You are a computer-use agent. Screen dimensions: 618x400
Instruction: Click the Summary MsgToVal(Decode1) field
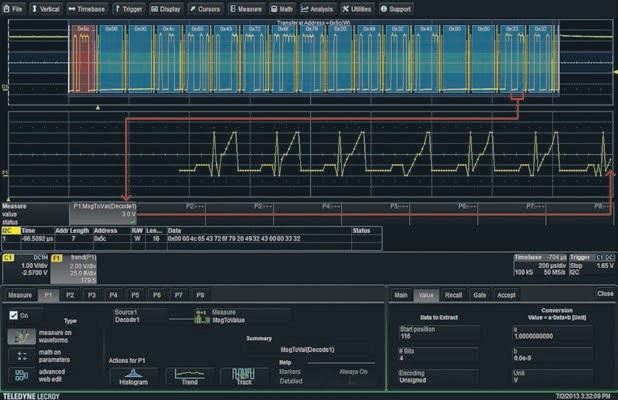(x=307, y=350)
